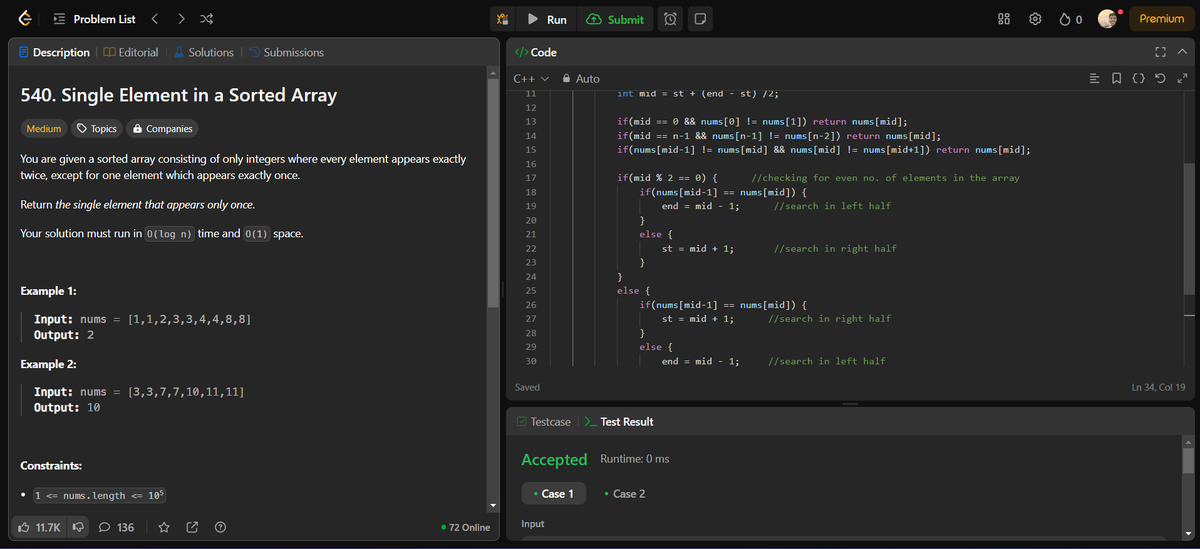Switch to the Editorial tab

coord(131,52)
